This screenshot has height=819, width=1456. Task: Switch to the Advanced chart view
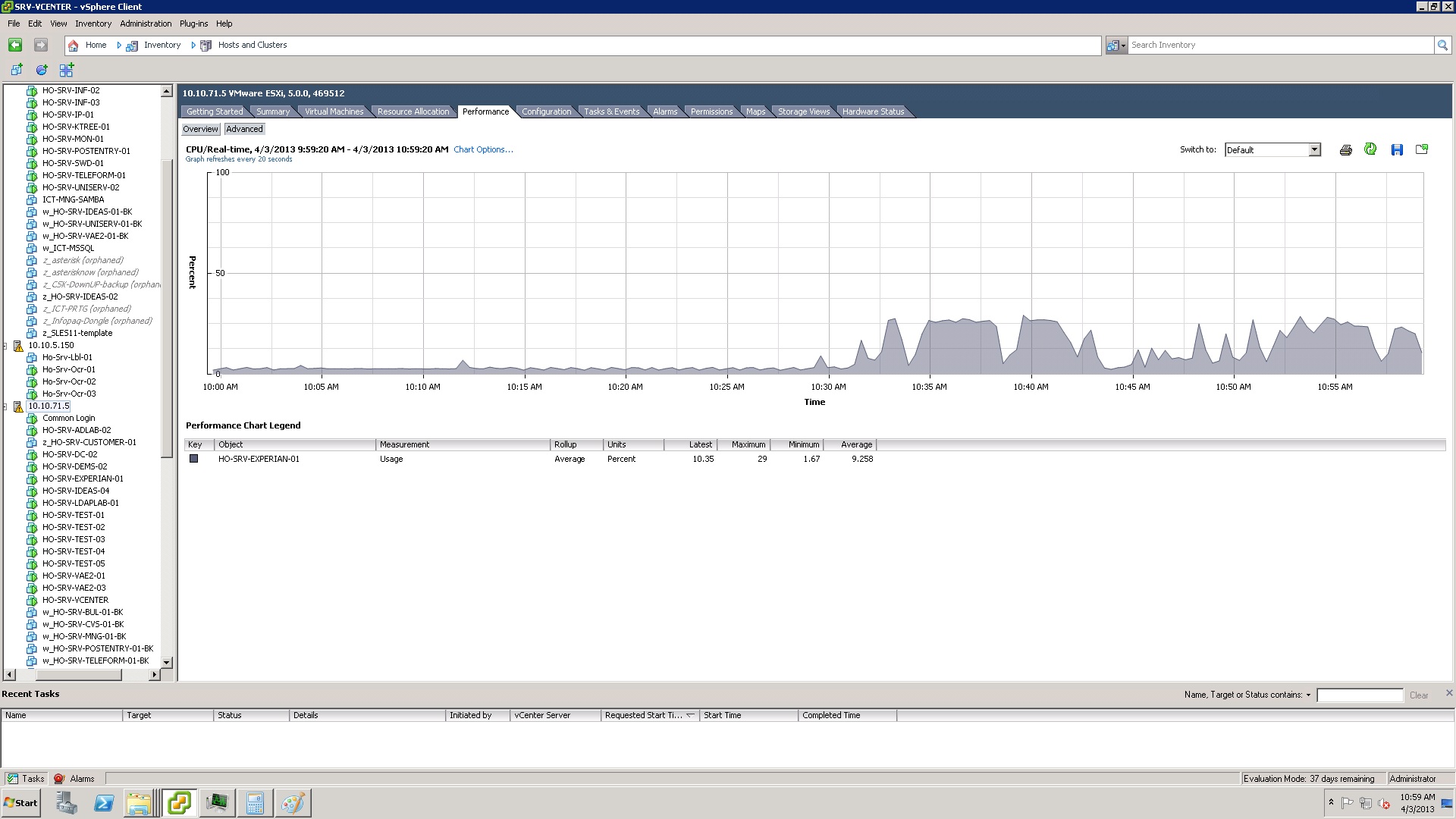pyautogui.click(x=244, y=129)
